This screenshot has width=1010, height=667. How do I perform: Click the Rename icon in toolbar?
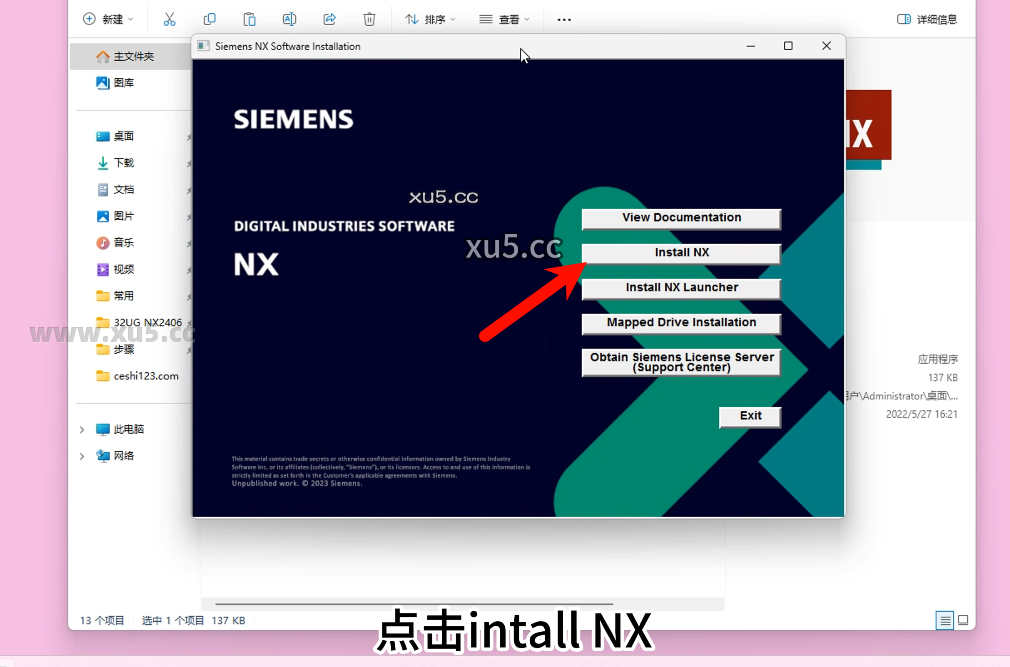(x=289, y=18)
